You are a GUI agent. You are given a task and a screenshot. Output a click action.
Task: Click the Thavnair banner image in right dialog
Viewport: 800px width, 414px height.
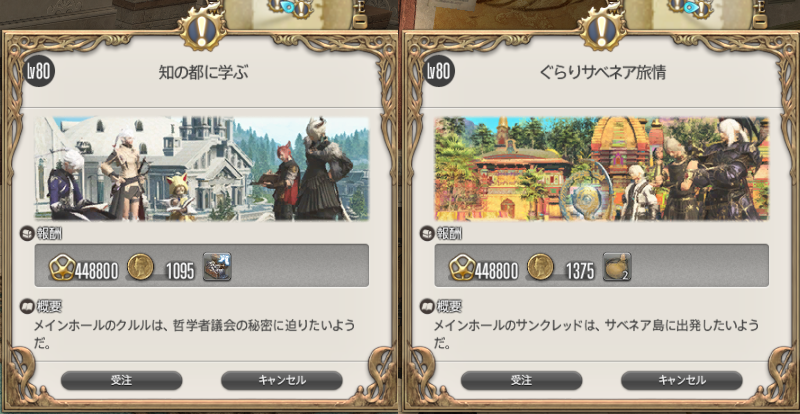(x=602, y=168)
